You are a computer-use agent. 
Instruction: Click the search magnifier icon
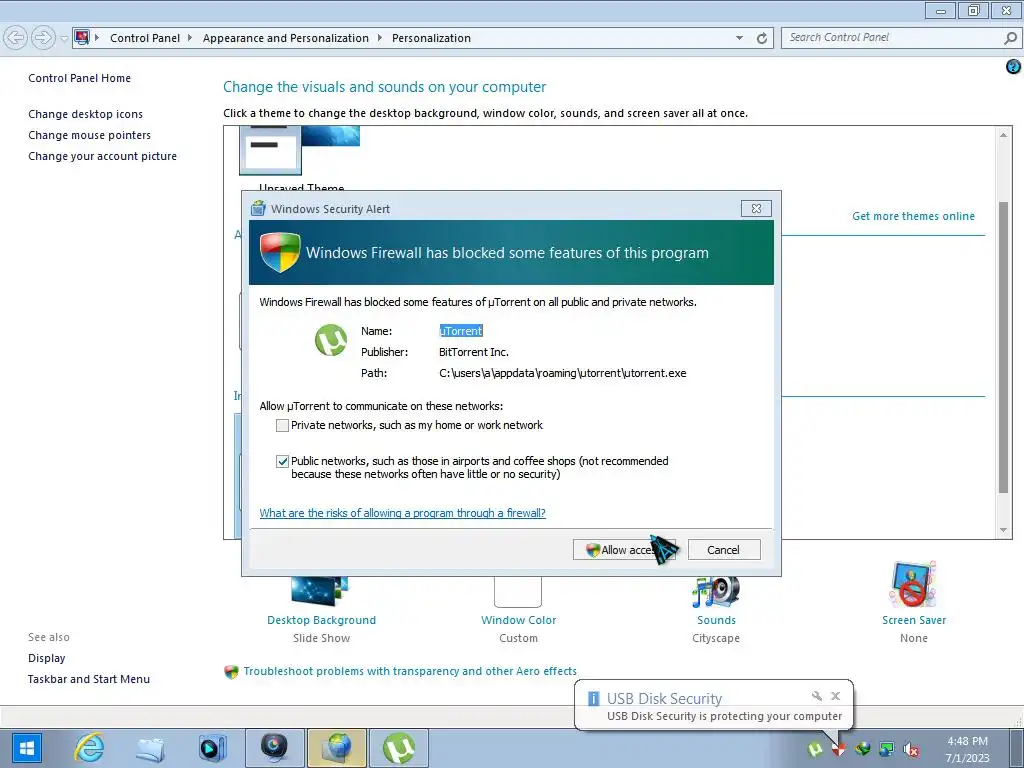click(1010, 38)
